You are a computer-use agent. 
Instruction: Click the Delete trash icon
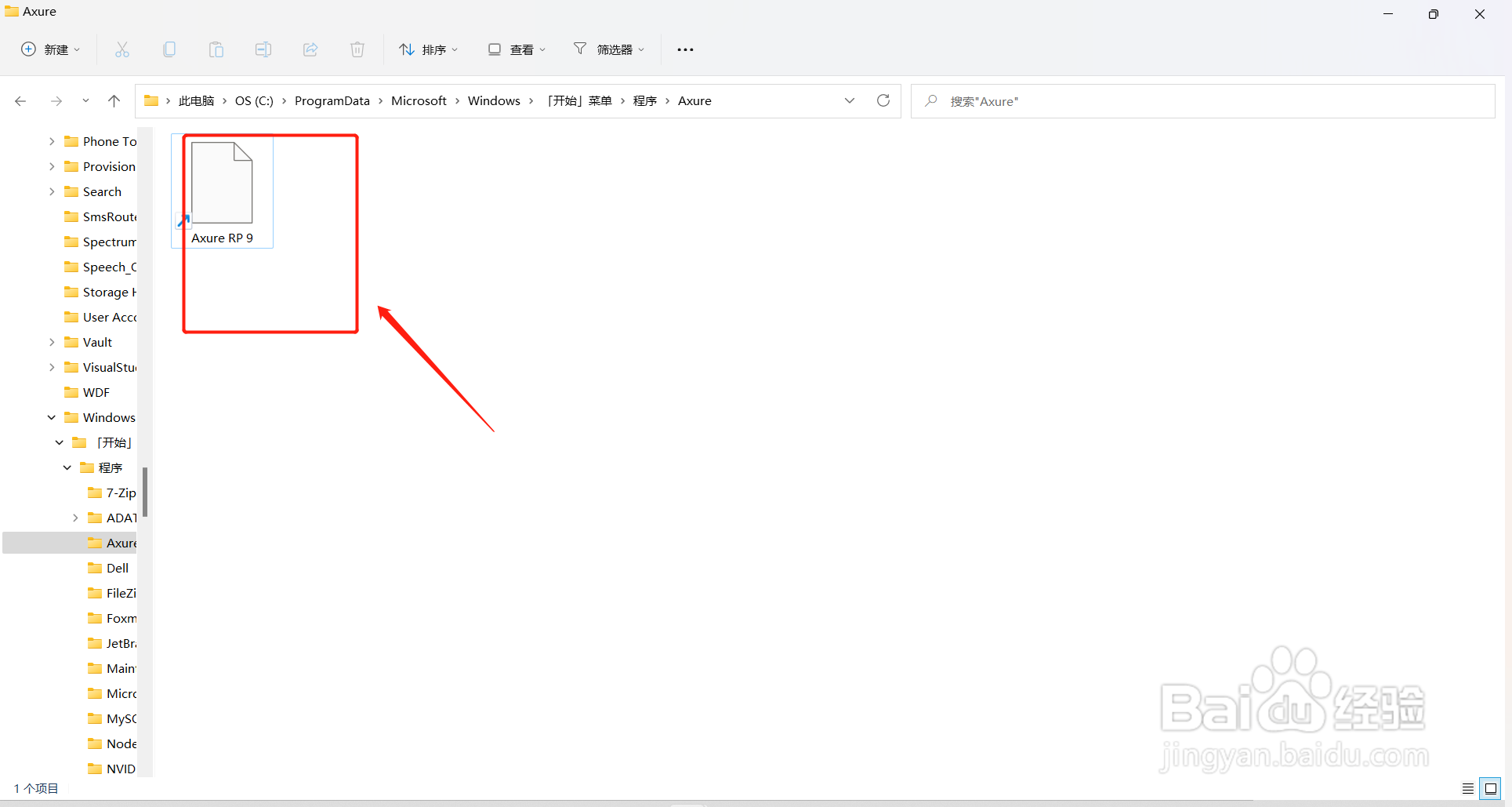click(357, 49)
